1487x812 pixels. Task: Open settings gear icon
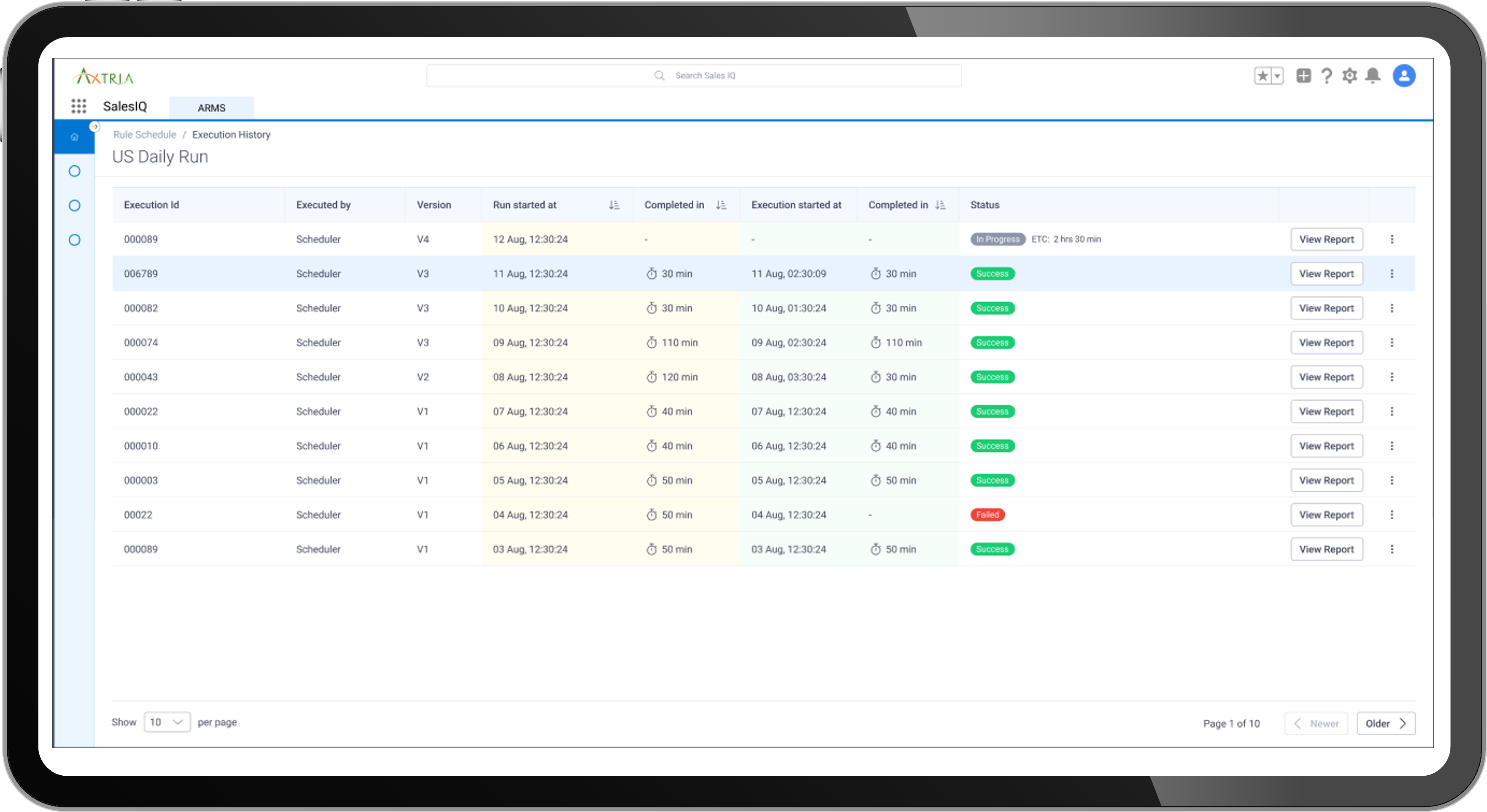(1349, 76)
